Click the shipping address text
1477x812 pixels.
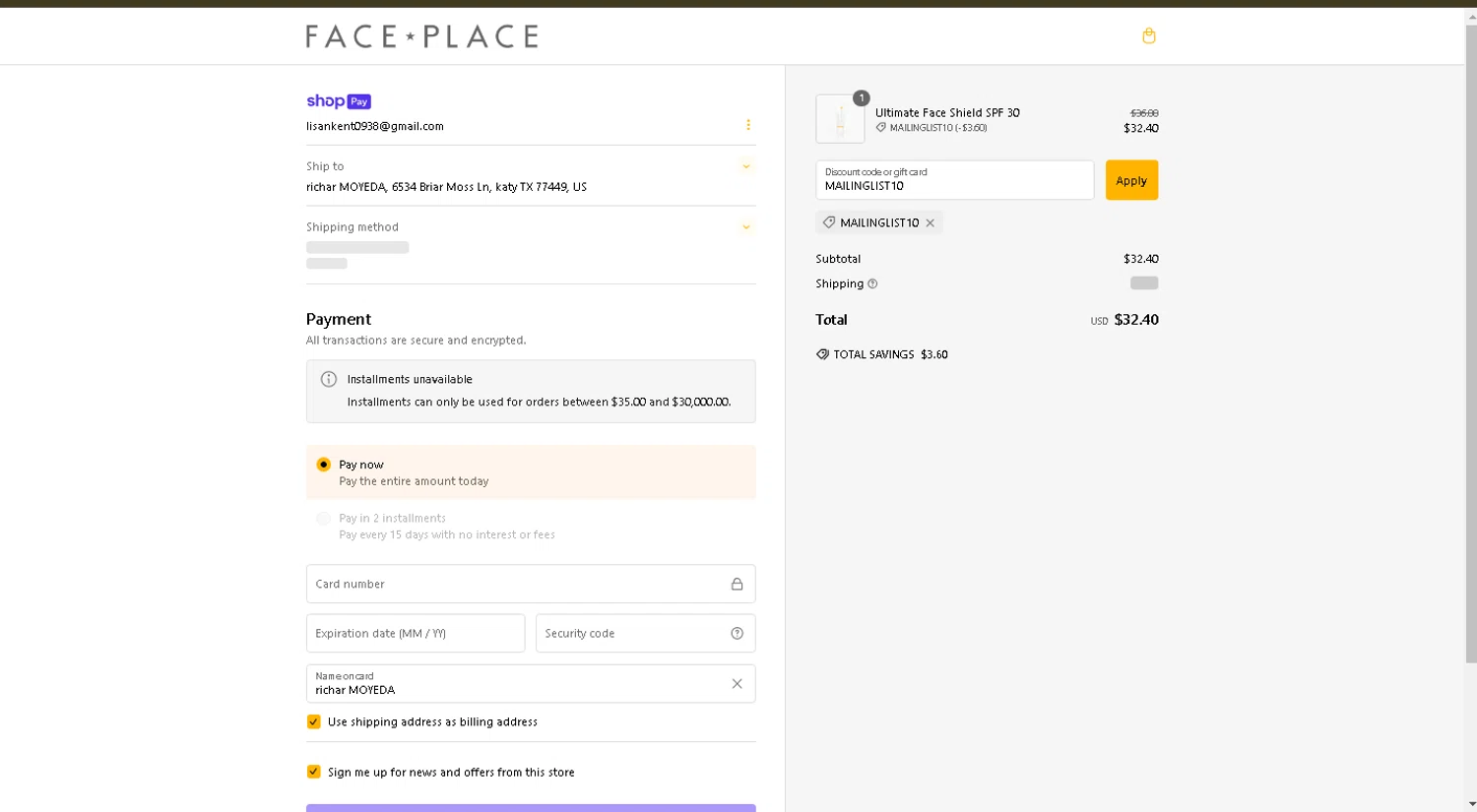coord(446,187)
